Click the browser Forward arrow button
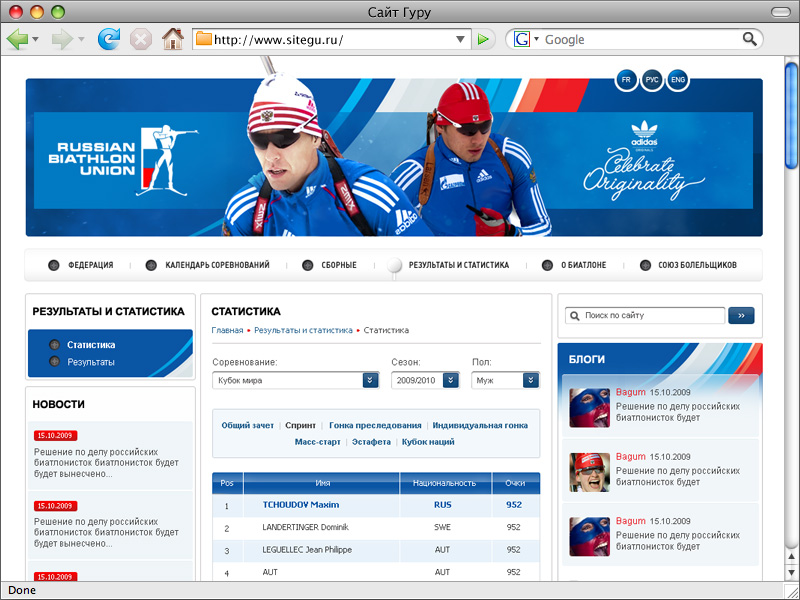Screen dimensions: 800x600 pos(62,39)
